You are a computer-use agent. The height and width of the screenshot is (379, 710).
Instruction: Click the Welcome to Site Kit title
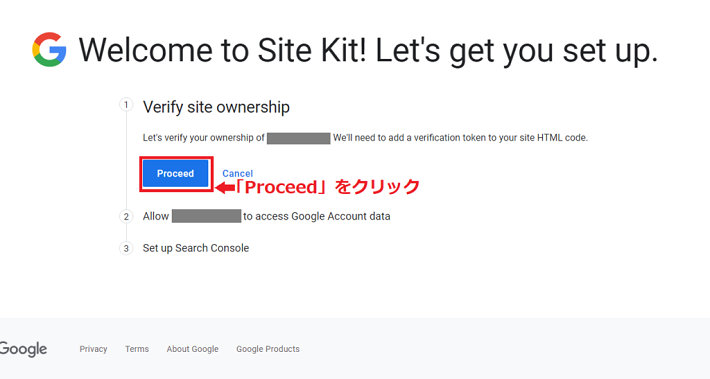click(x=368, y=50)
